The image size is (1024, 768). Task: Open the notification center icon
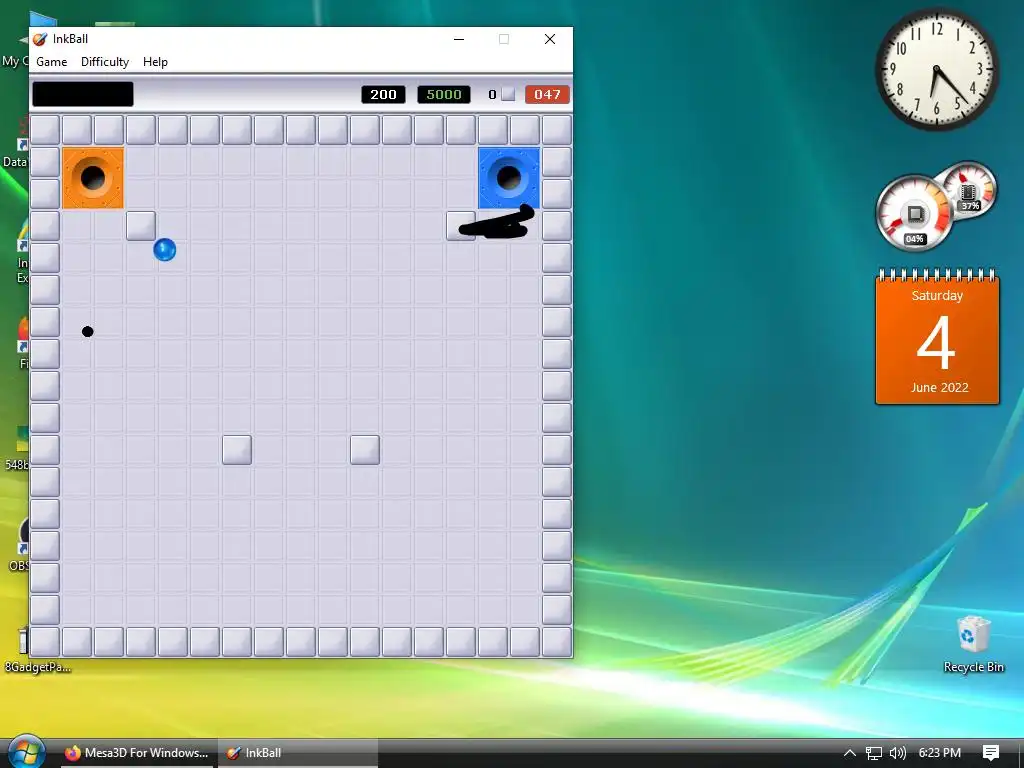(x=991, y=753)
